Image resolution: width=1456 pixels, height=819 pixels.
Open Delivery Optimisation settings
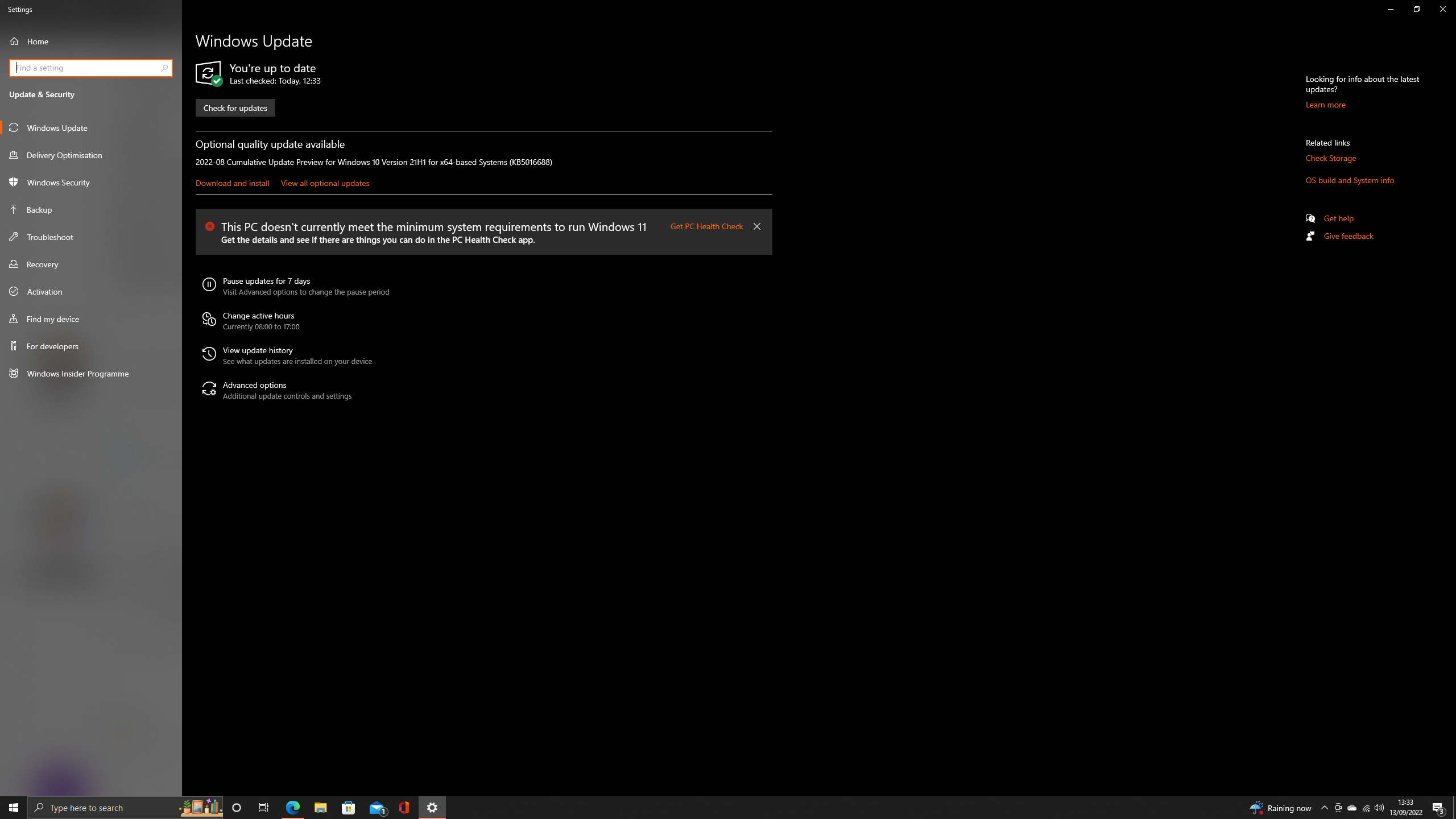click(91, 155)
